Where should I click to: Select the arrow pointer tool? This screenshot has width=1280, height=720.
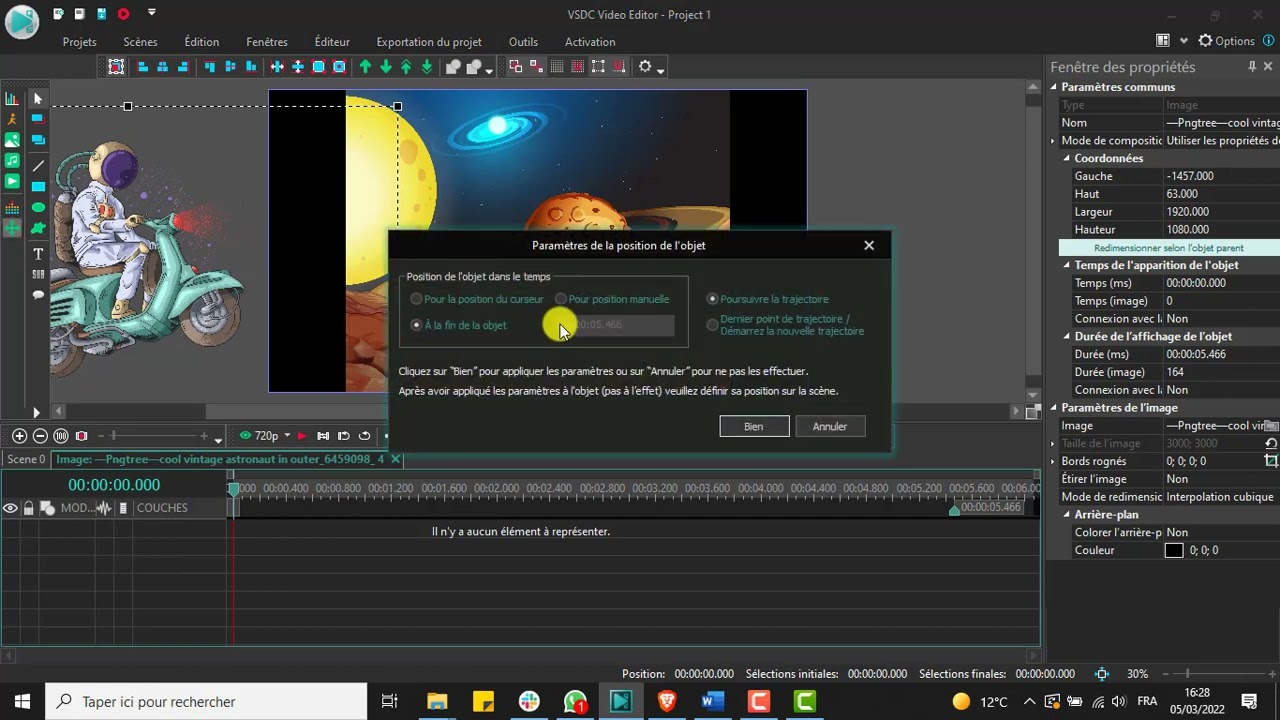pos(38,99)
